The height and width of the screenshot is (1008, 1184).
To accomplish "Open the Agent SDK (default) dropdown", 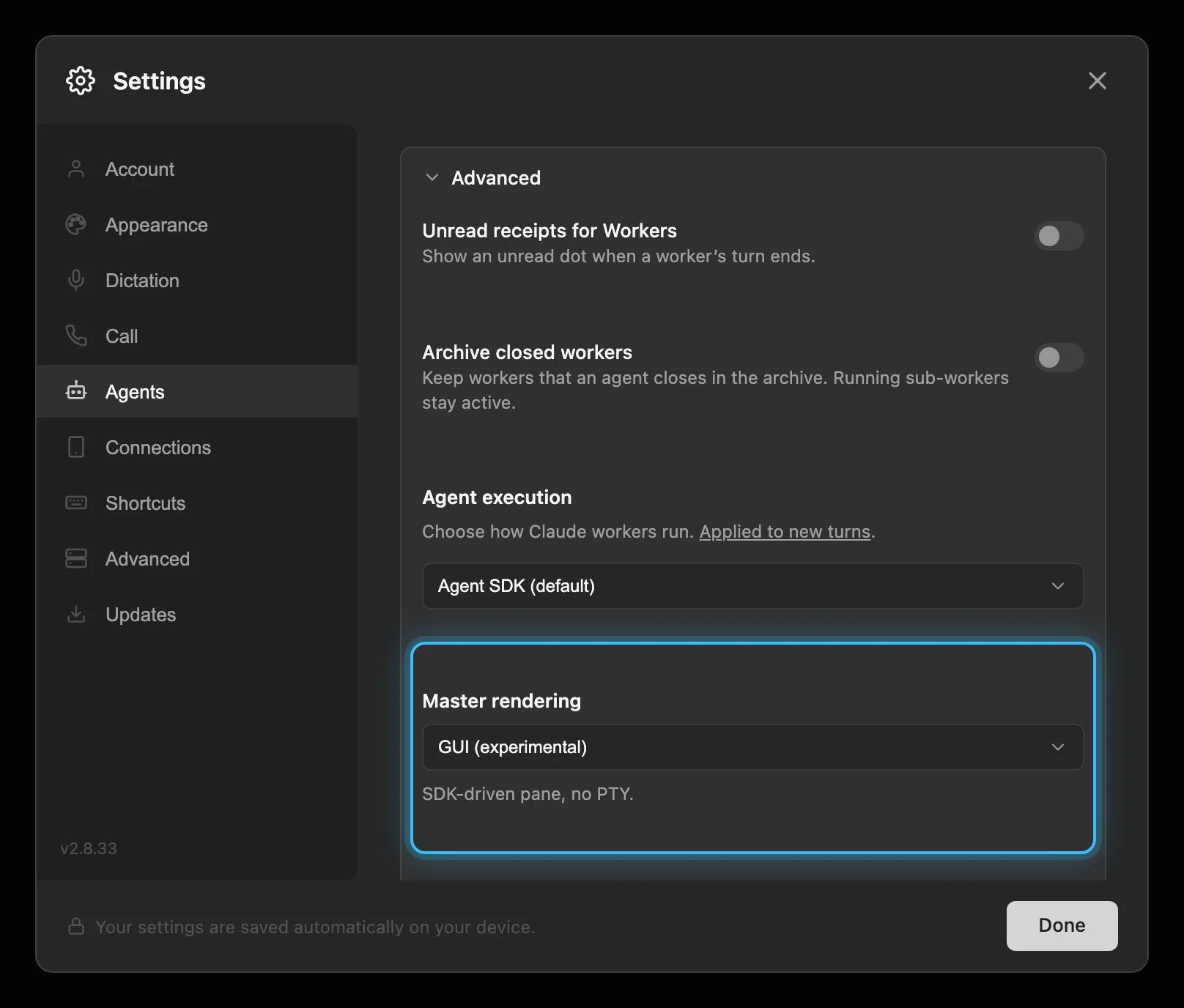I will coord(752,586).
